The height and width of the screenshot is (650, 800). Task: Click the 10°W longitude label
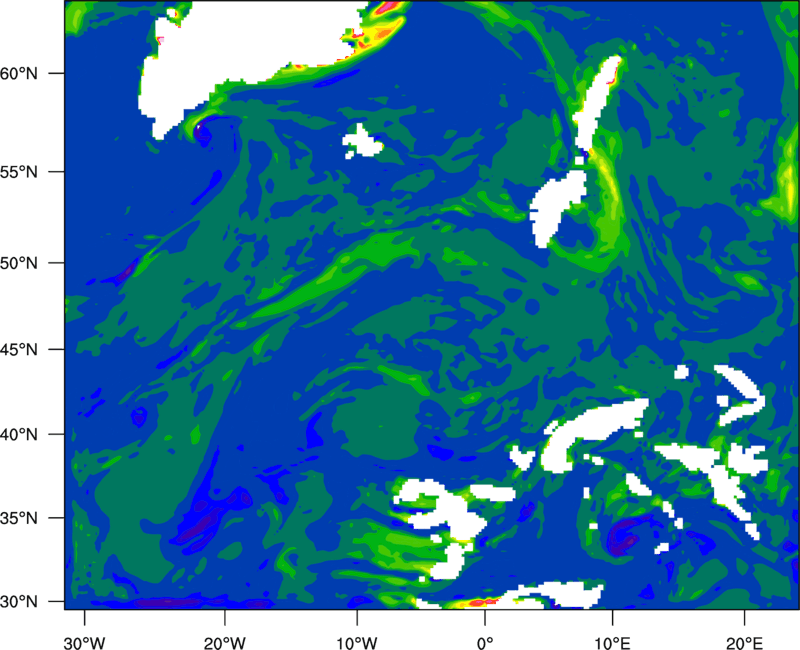[x=356, y=643]
